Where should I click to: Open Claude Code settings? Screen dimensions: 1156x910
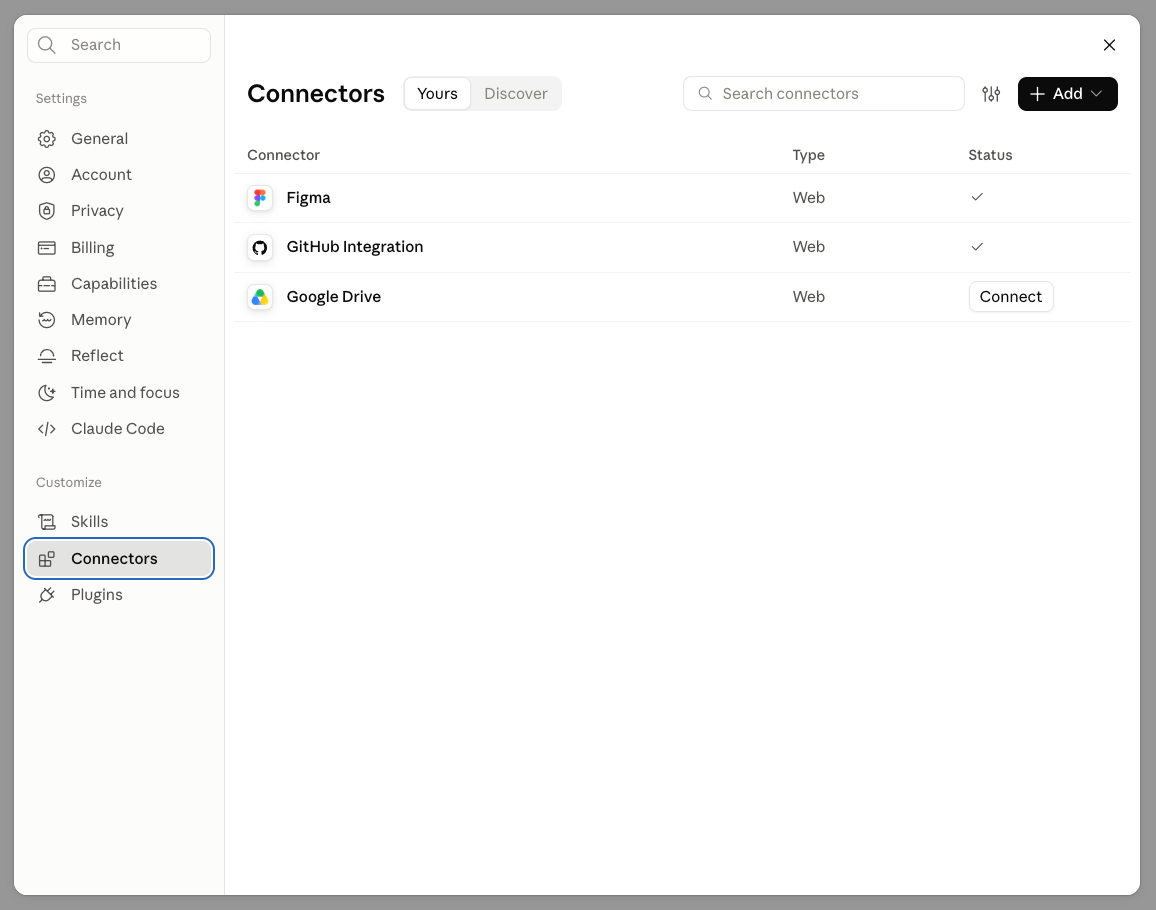point(119,428)
